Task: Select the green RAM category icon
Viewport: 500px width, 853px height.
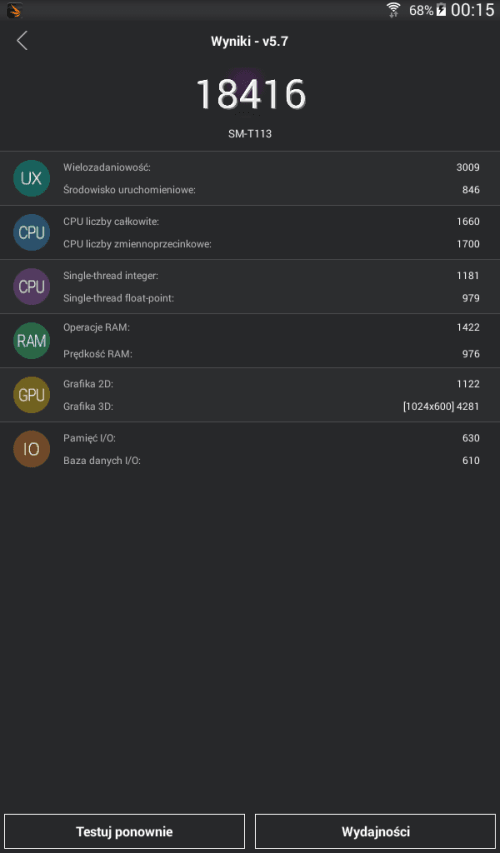Action: point(32,341)
